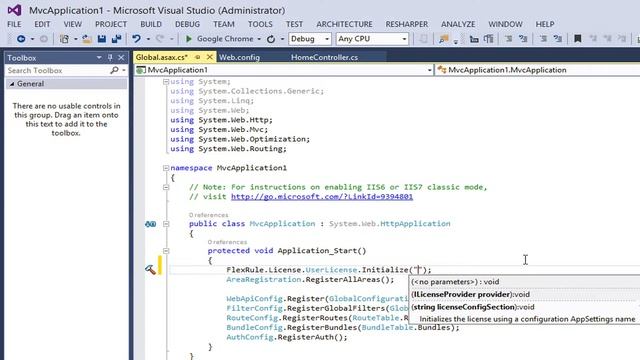Toggle a bookmark with the bookmark icon
The width and height of the screenshot is (640, 360).
click(578, 39)
